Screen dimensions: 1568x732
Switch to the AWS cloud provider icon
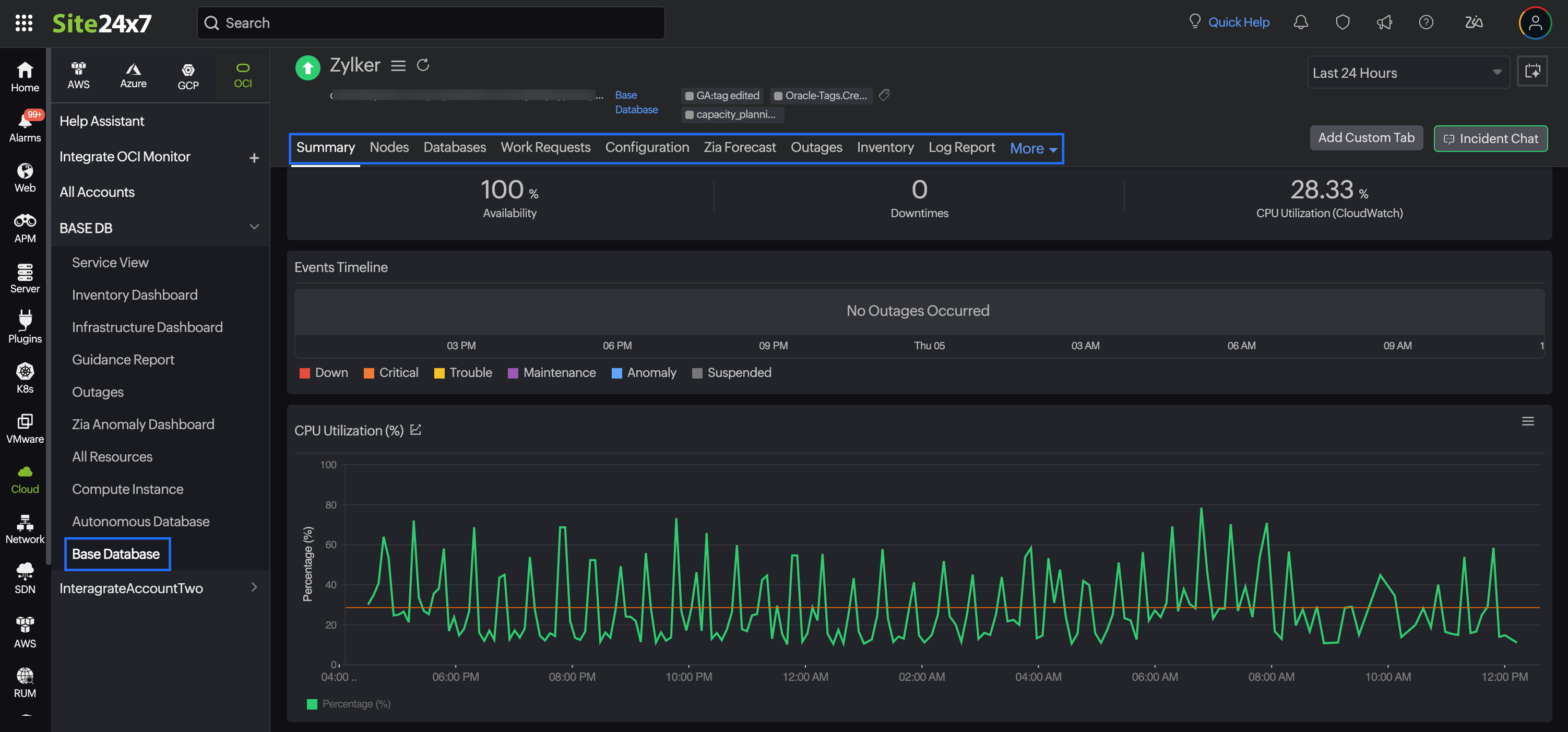[x=78, y=74]
